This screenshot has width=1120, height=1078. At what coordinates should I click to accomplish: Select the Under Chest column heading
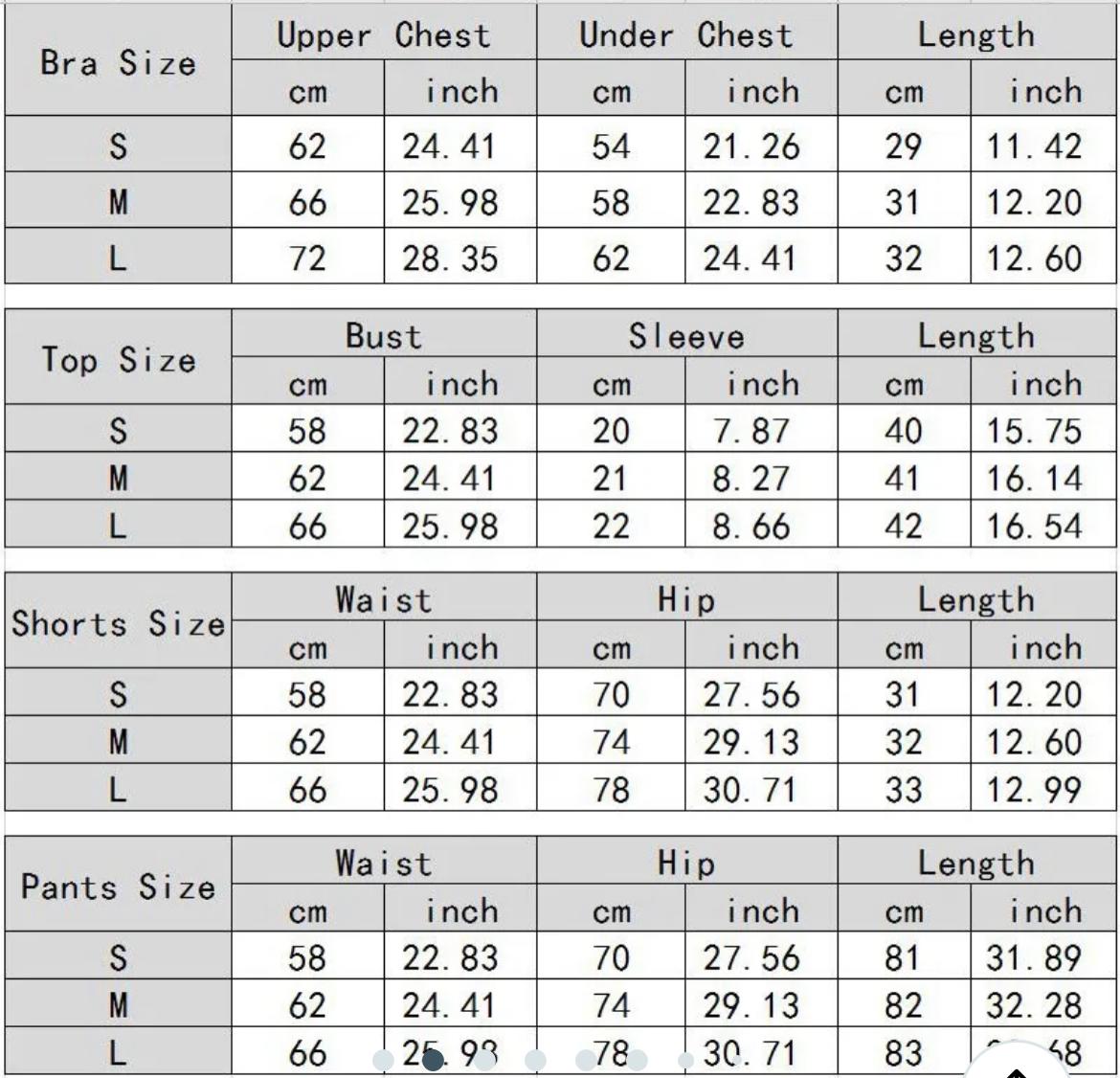[x=686, y=34]
